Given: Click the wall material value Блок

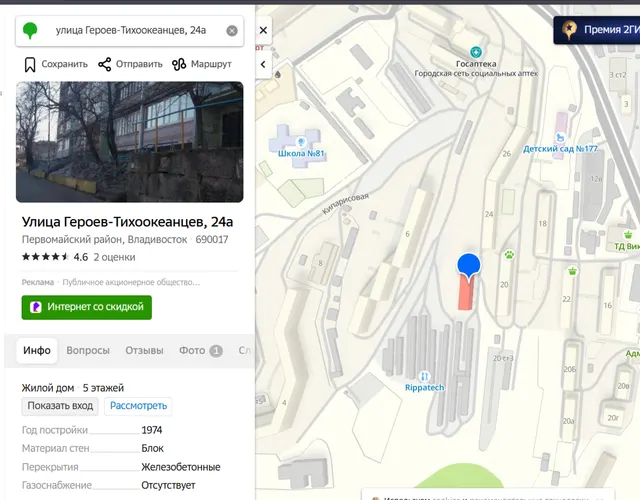Looking at the screenshot, I should [x=152, y=449].
